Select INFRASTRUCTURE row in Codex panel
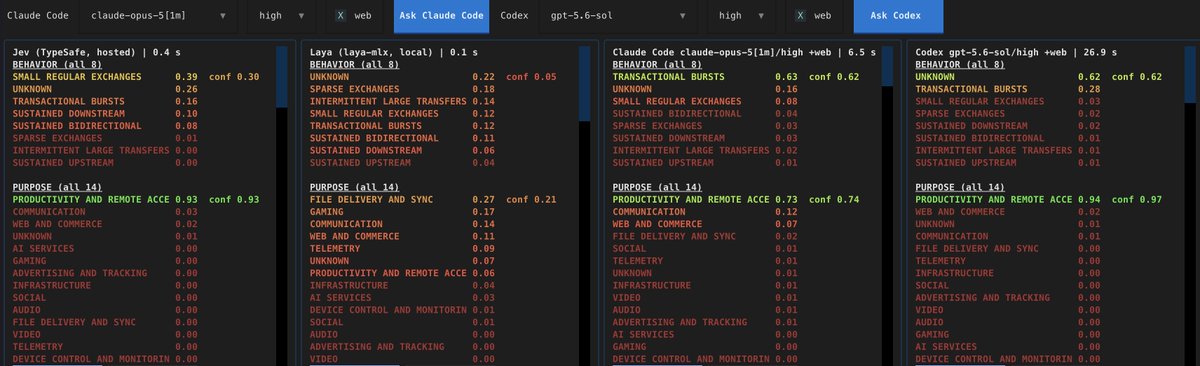Viewport: 1200px width, 366px height. [x=1009, y=273]
